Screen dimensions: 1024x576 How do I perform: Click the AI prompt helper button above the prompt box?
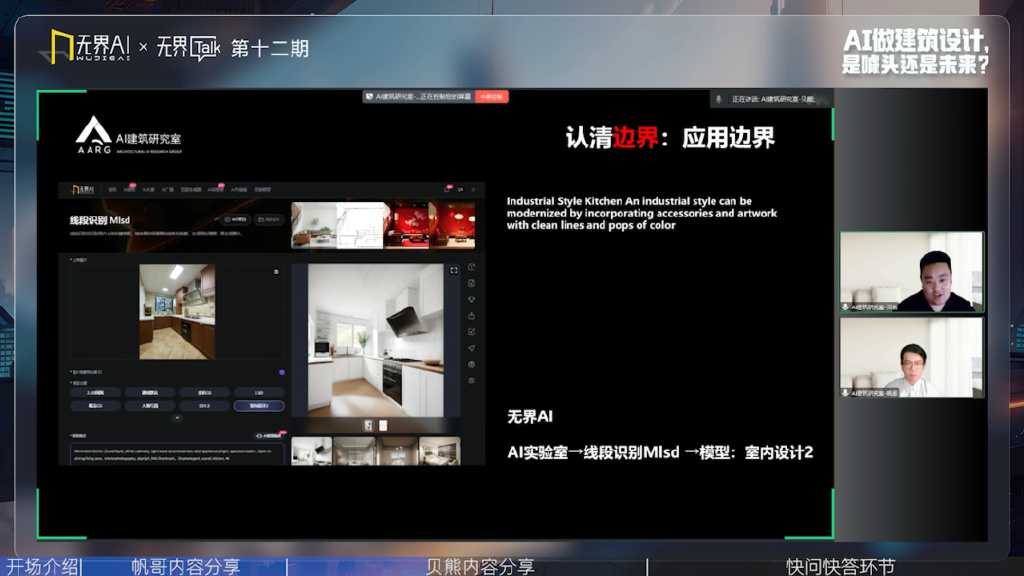click(269, 436)
